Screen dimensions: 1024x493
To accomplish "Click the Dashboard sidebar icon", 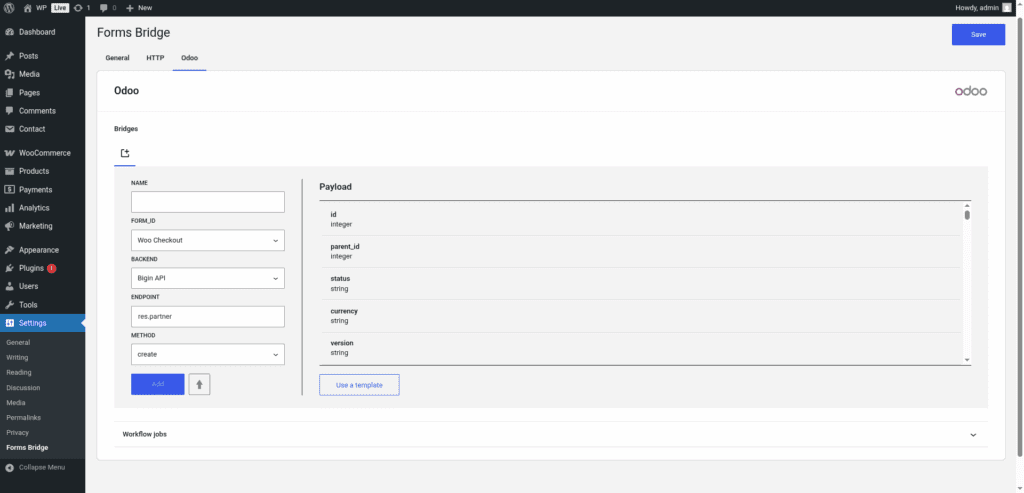I will [10, 32].
